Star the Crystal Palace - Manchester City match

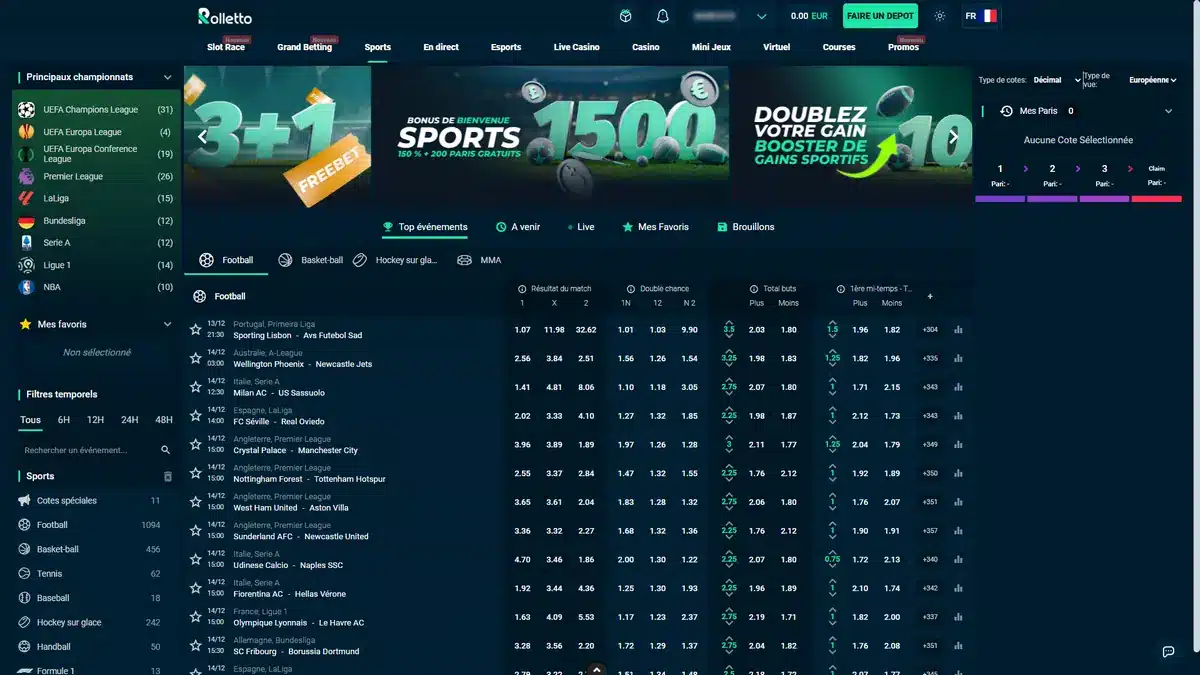point(196,444)
